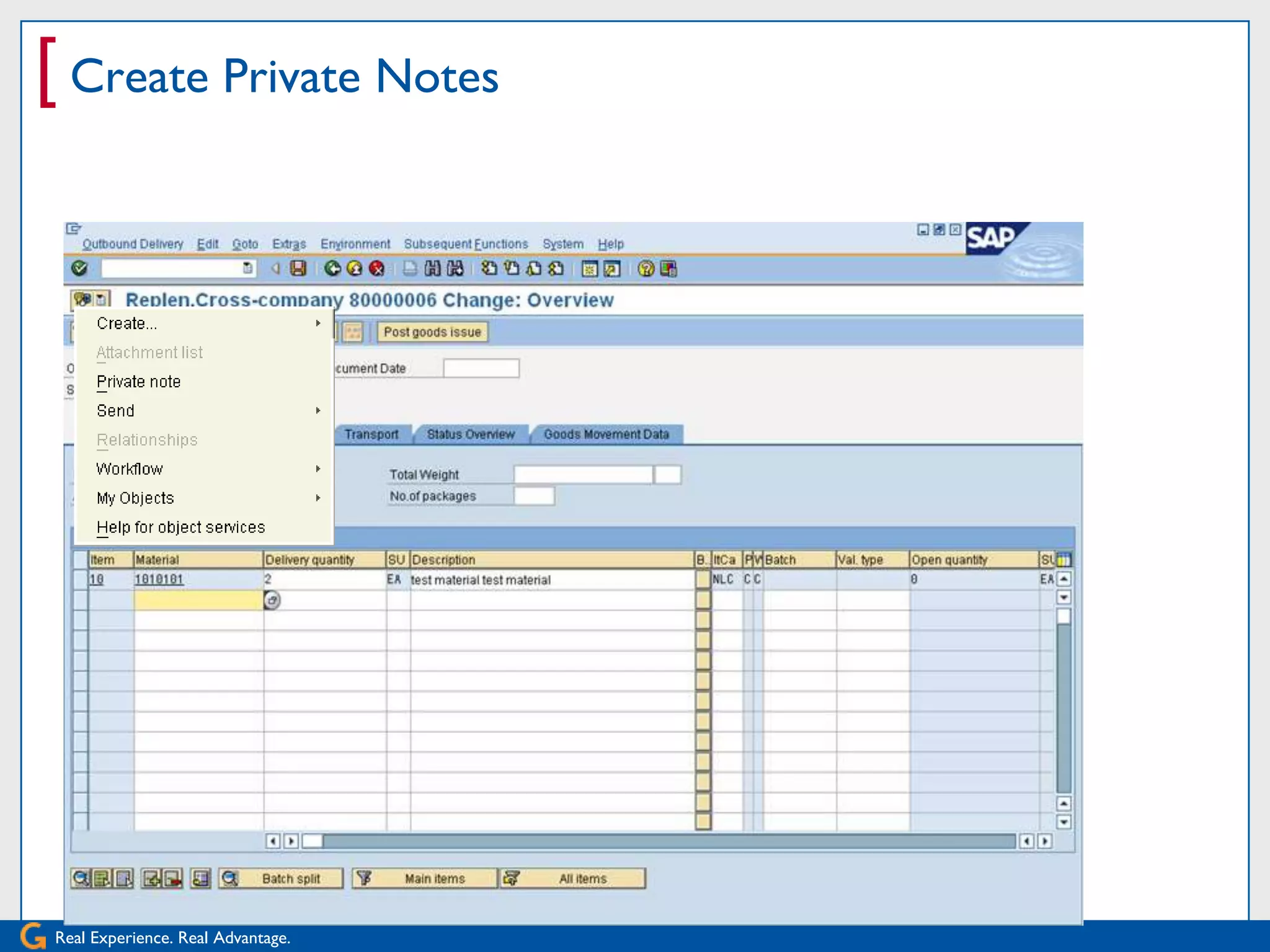Click the yellow Help question mark icon

(x=646, y=269)
